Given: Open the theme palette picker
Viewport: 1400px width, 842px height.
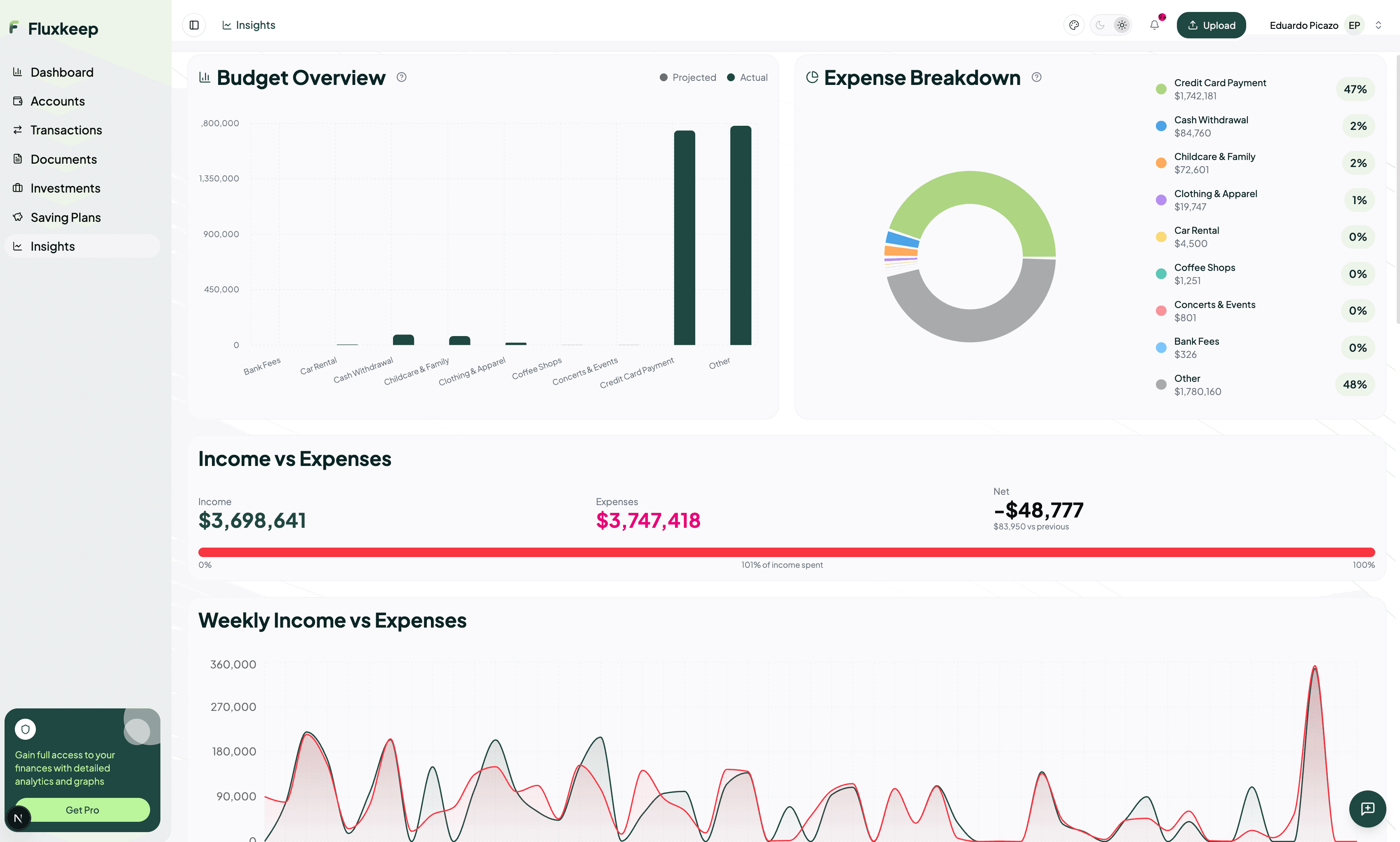Looking at the screenshot, I should tap(1073, 24).
